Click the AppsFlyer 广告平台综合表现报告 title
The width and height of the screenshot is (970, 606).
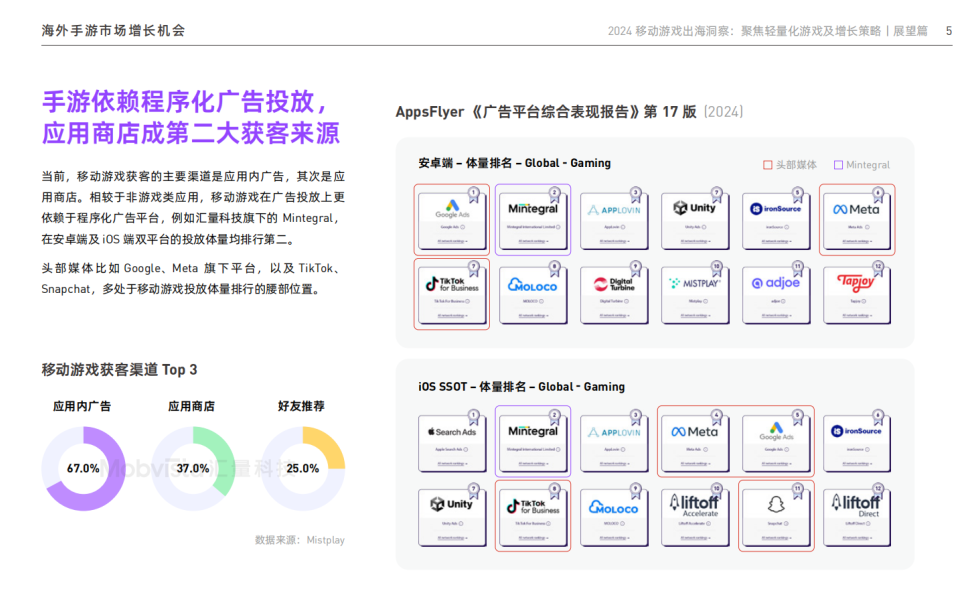click(546, 112)
